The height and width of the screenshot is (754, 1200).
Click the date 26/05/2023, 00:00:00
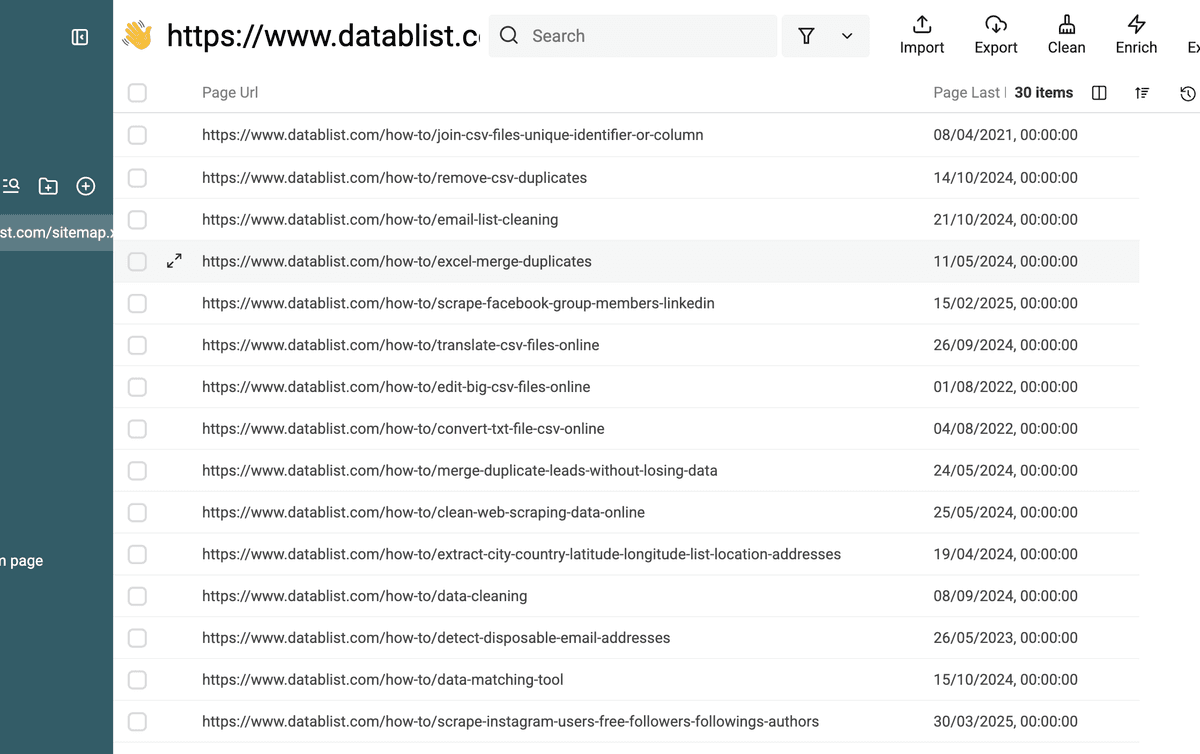point(1005,638)
